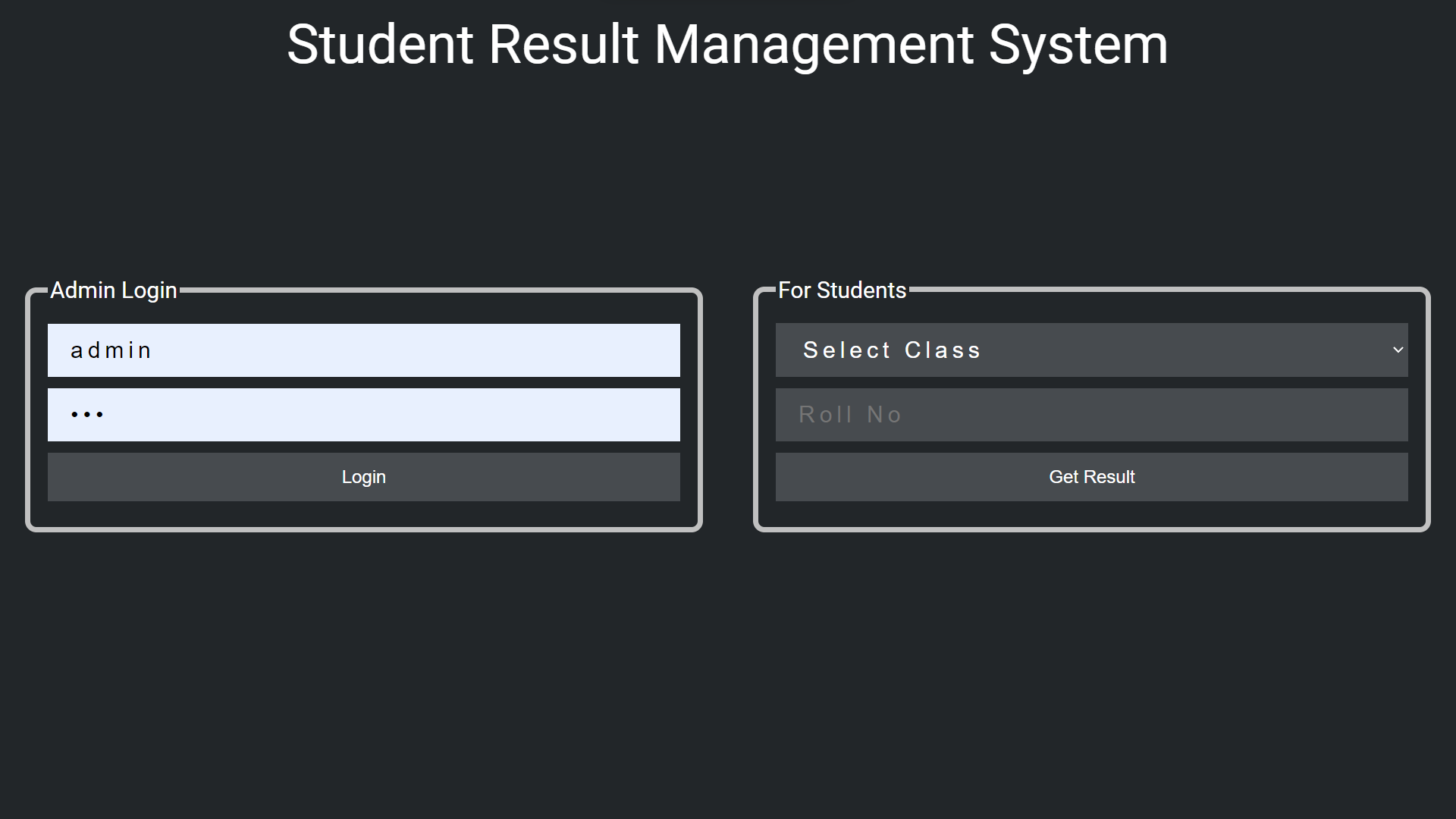Click the username field containing admin
The image size is (1456, 819).
(363, 350)
